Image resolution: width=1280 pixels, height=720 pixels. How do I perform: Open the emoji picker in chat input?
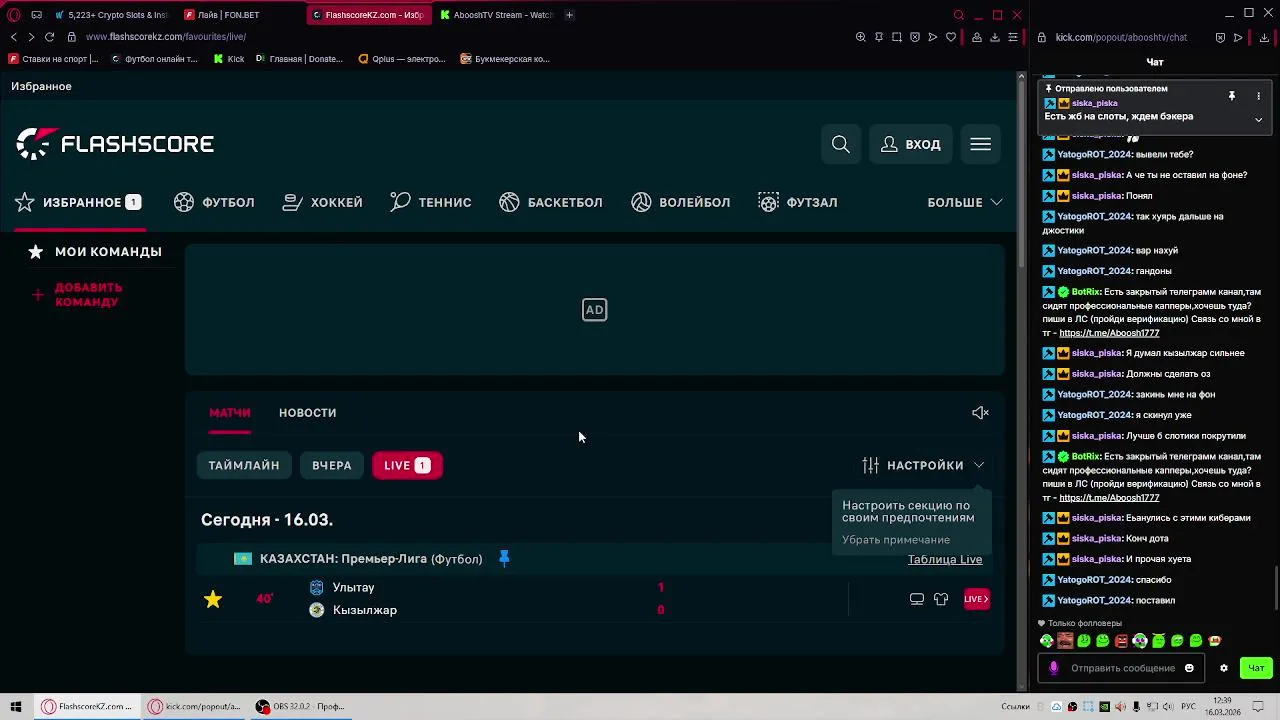1189,668
